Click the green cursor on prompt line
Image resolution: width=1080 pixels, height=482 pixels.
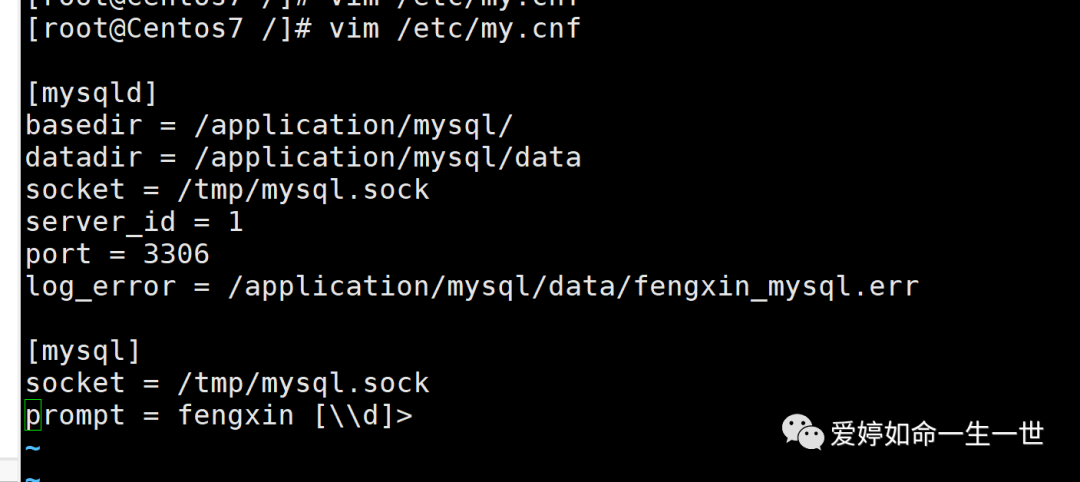click(33, 415)
